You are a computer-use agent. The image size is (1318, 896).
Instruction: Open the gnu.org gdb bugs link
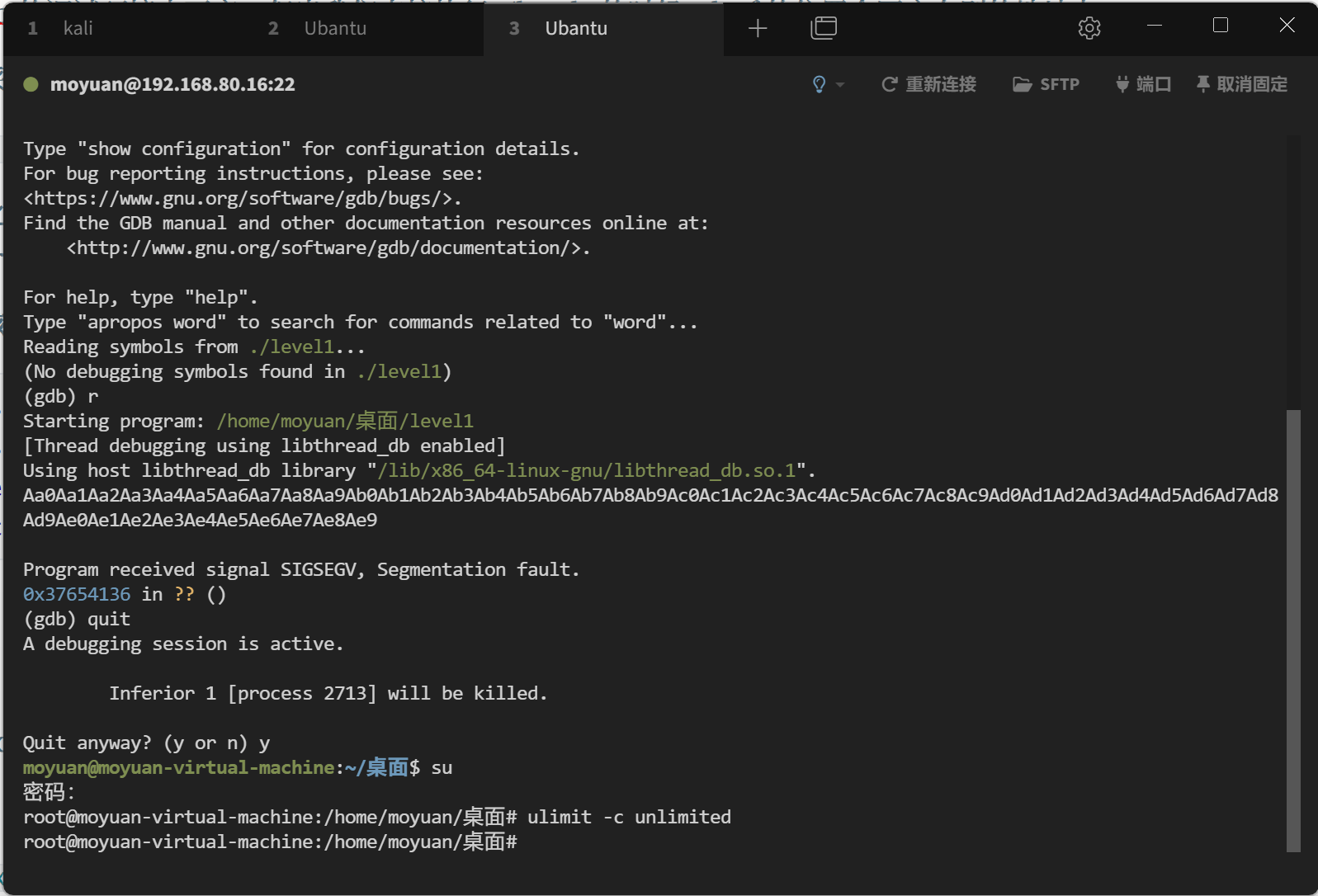[x=241, y=199]
